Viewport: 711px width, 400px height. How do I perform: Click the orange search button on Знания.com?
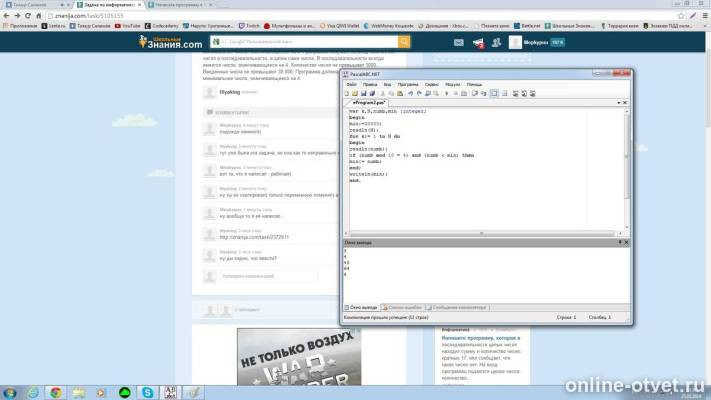(x=404, y=42)
